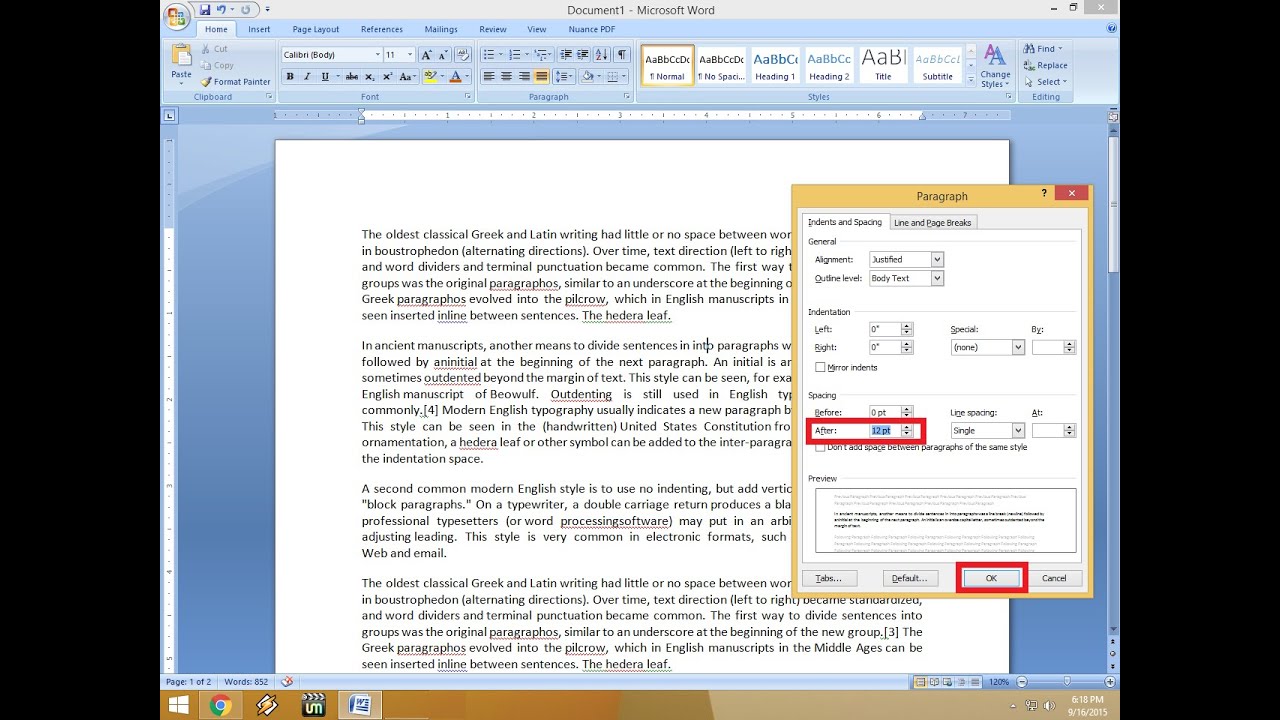Click the Default... button
This screenshot has height=720, width=1280.
910,578
